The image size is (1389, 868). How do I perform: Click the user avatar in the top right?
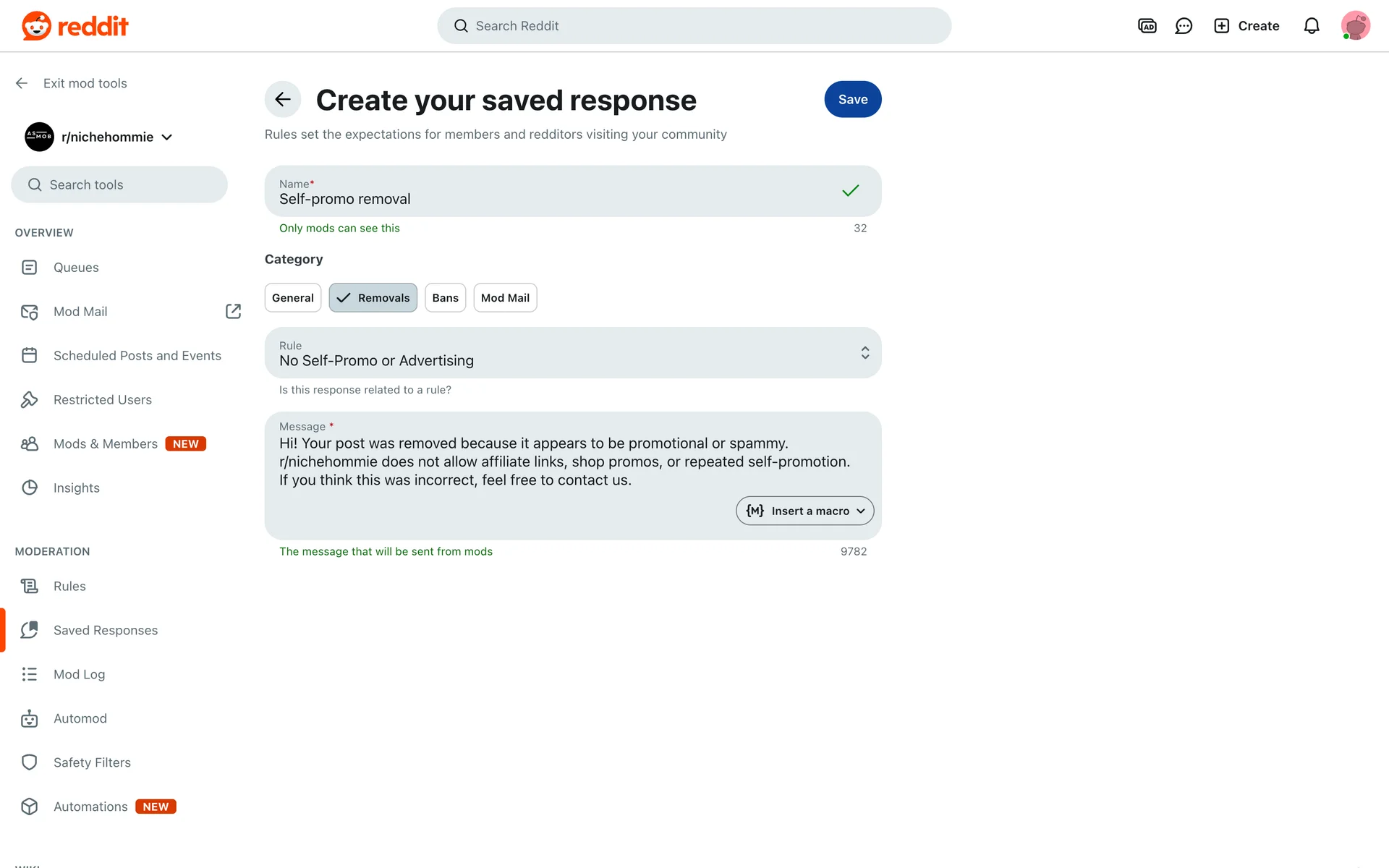(1354, 26)
